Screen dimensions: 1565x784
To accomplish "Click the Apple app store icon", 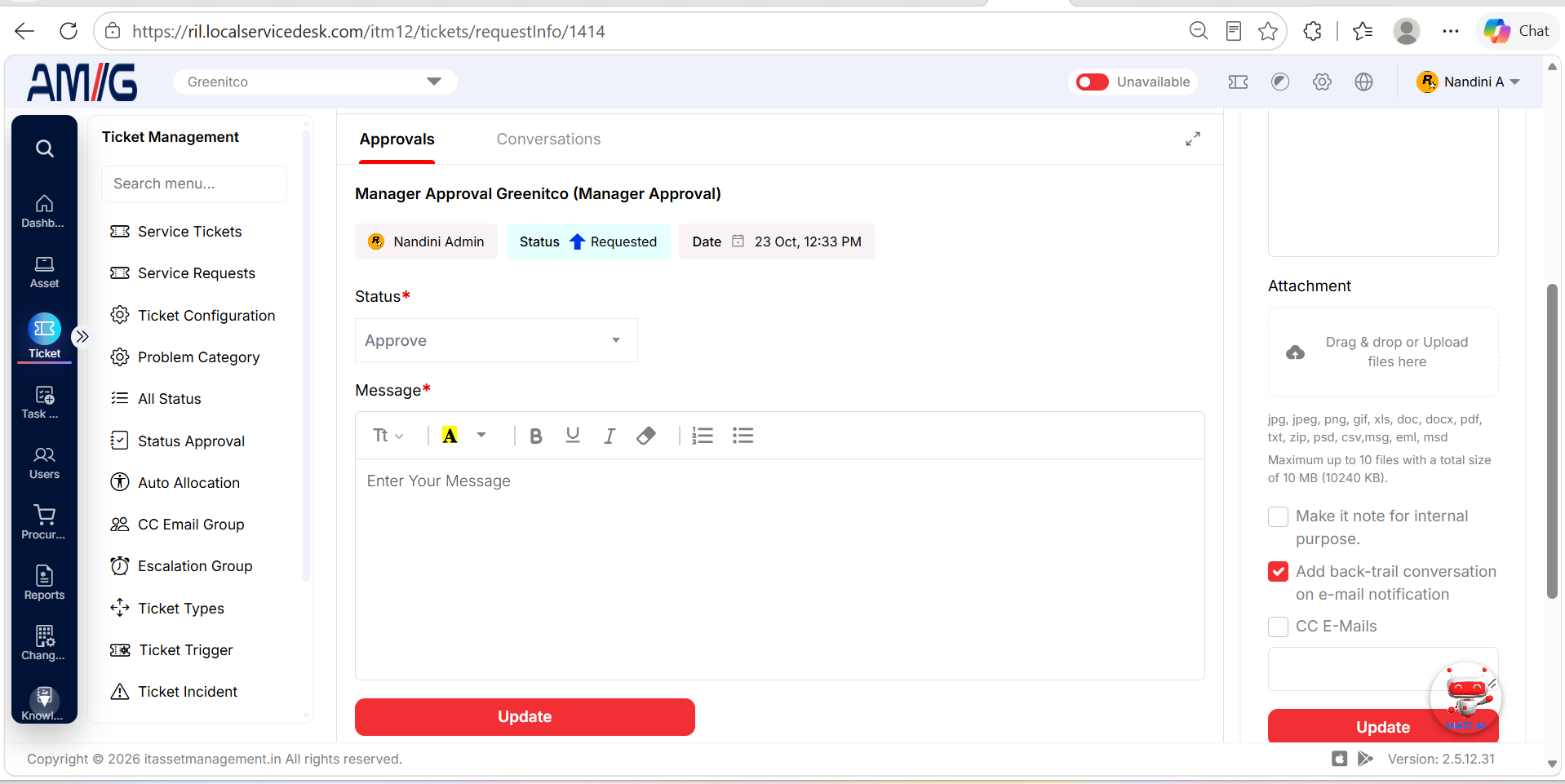I will [1339, 759].
